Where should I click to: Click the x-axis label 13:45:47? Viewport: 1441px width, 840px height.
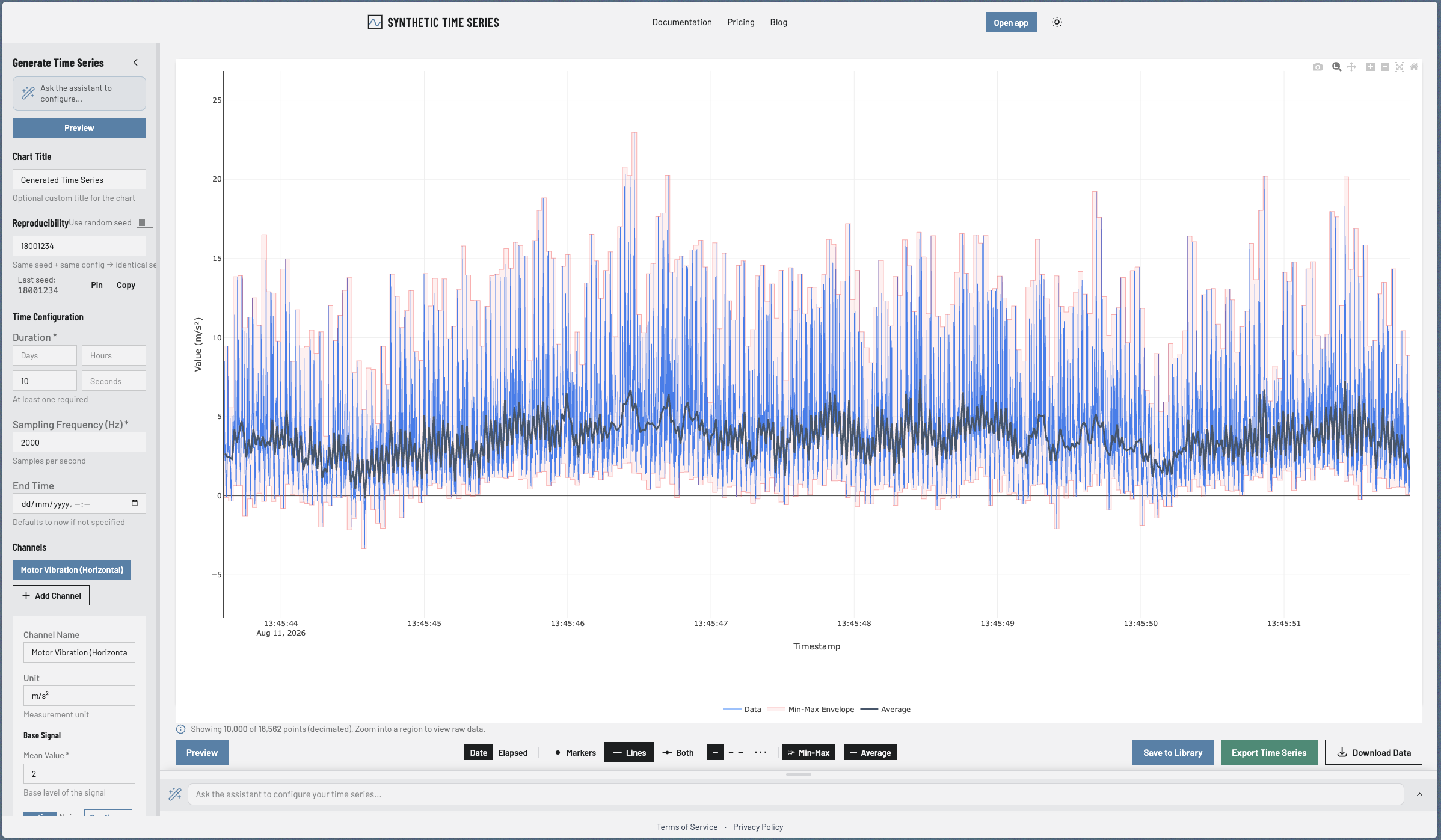tap(711, 624)
